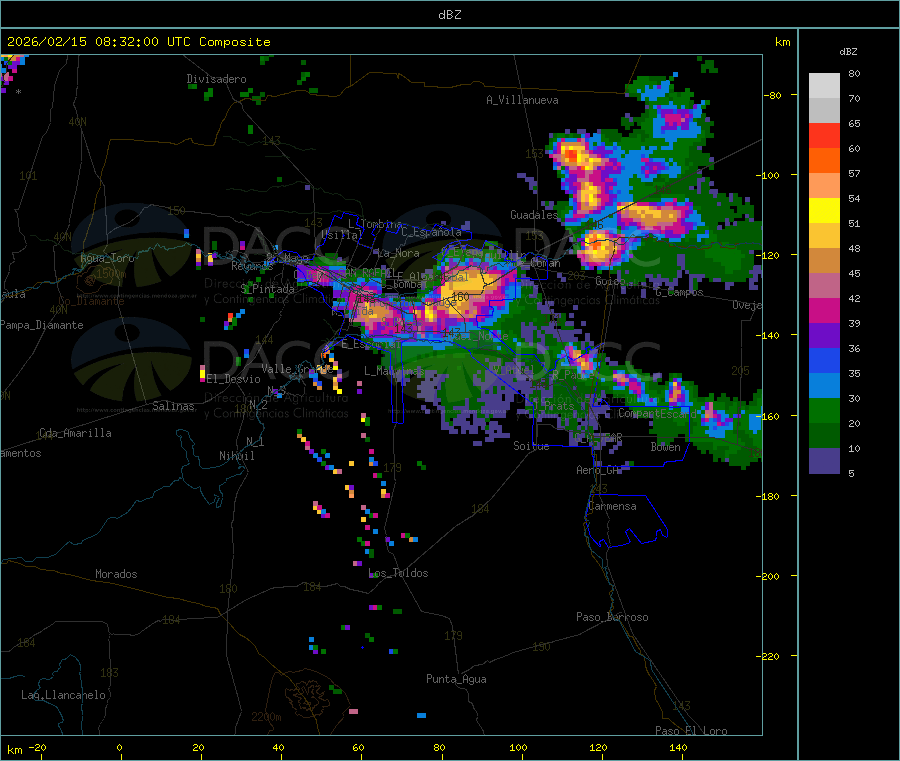Click the Carmensa label on the map
This screenshot has height=761, width=900.
click(612, 506)
